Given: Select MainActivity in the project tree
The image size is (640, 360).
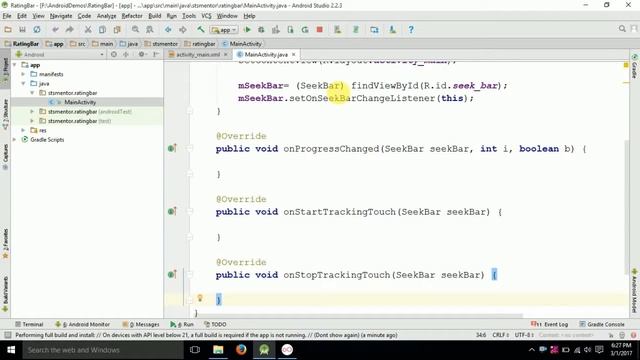Looking at the screenshot, I should [x=80, y=102].
